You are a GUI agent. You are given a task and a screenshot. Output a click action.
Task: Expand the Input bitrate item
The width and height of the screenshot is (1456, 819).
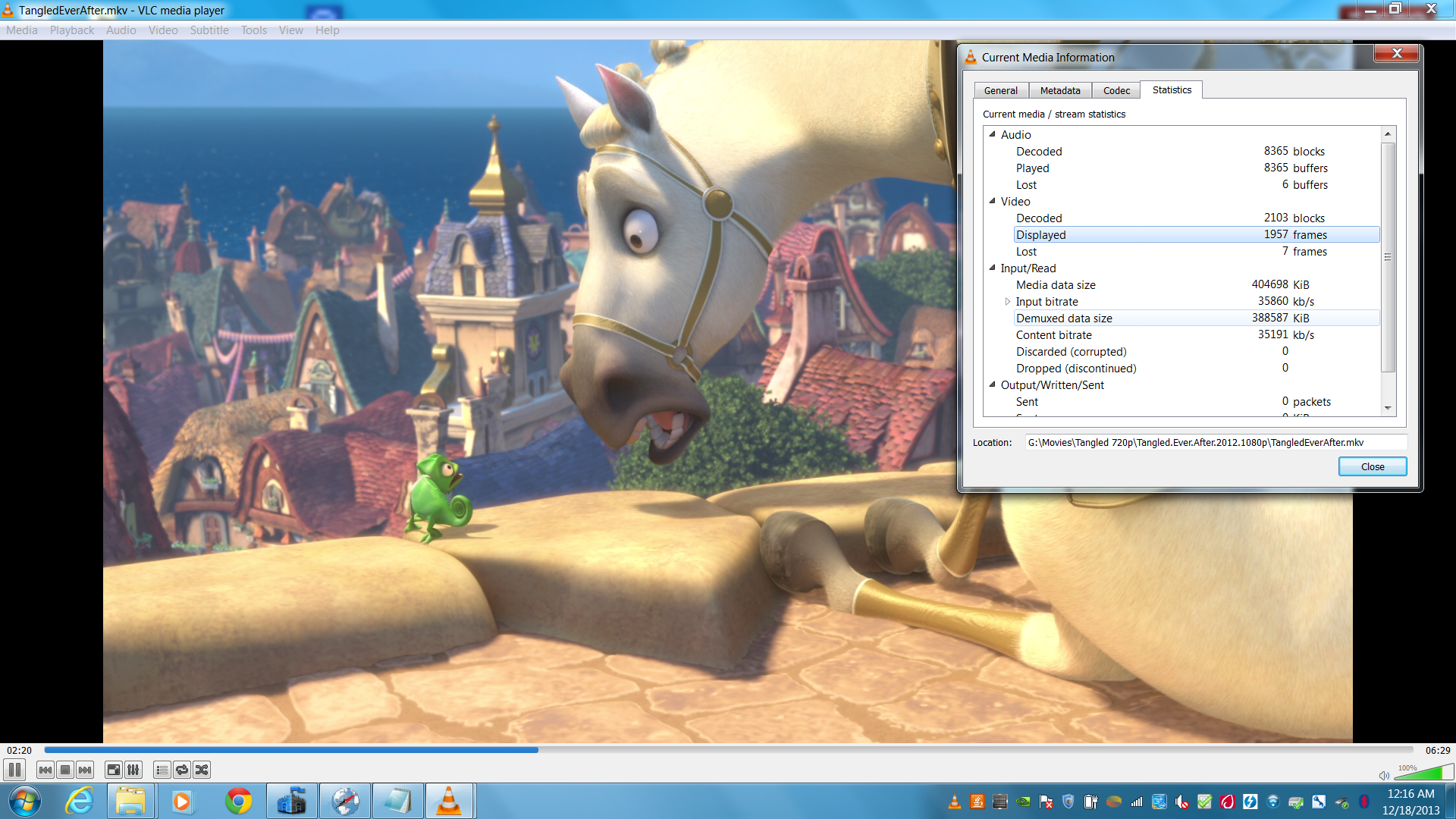[x=1007, y=302]
